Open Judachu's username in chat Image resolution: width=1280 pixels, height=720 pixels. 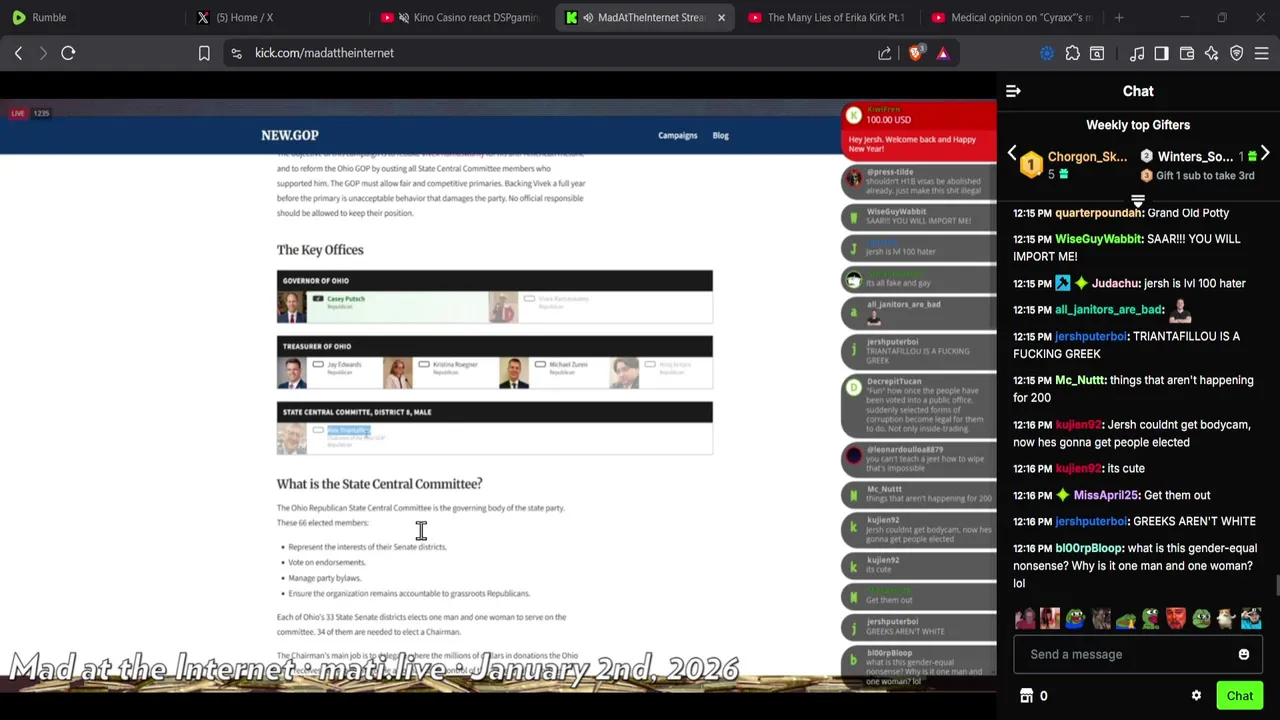[x=1115, y=283]
